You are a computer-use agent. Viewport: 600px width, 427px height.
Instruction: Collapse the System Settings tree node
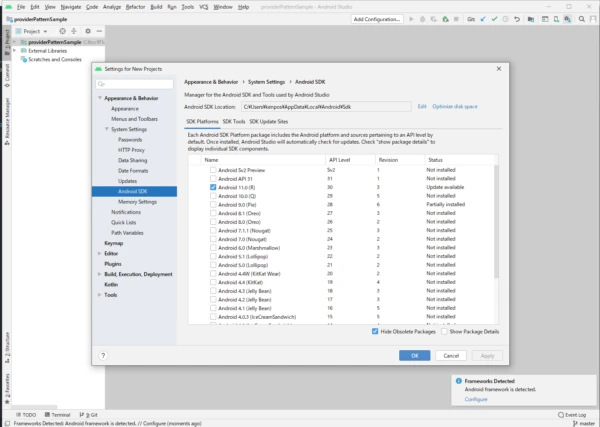coord(107,129)
